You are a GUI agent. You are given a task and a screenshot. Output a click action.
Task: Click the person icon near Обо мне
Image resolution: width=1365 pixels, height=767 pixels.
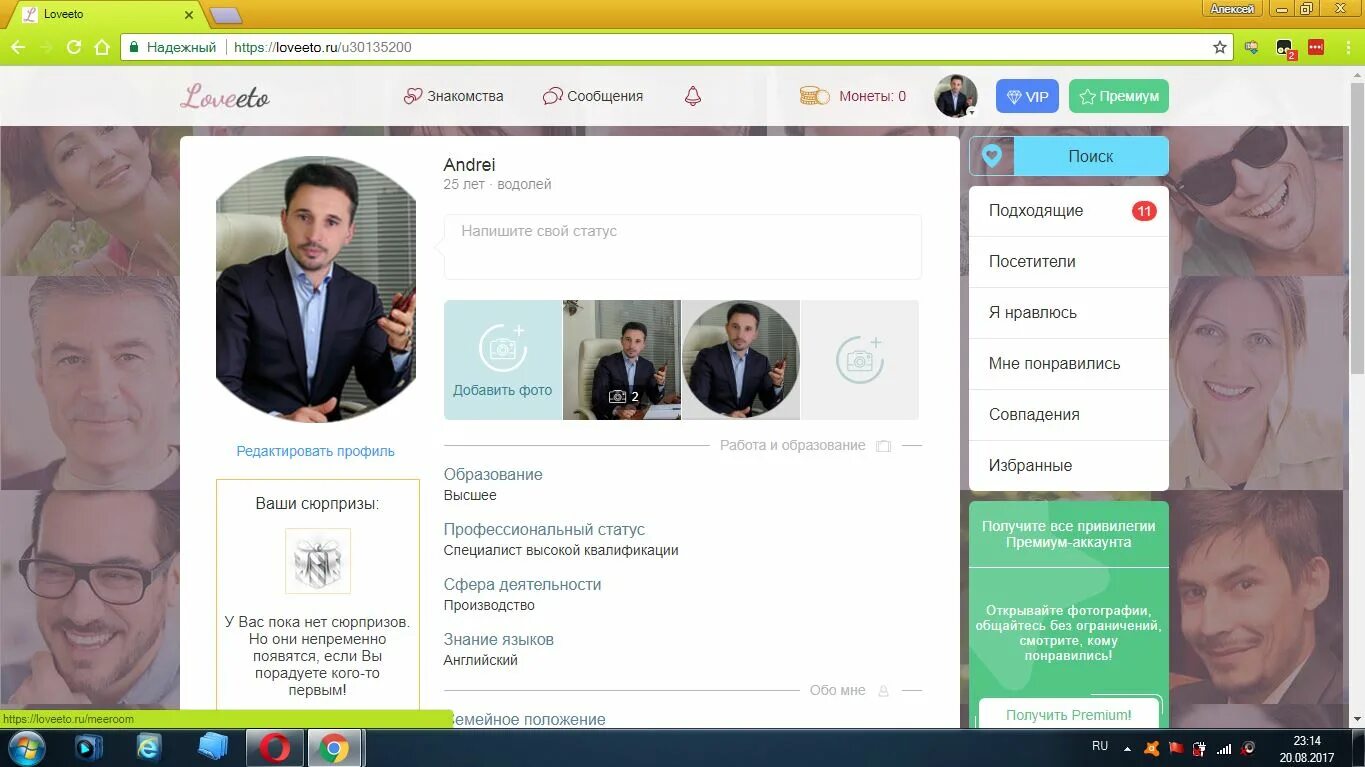882,690
